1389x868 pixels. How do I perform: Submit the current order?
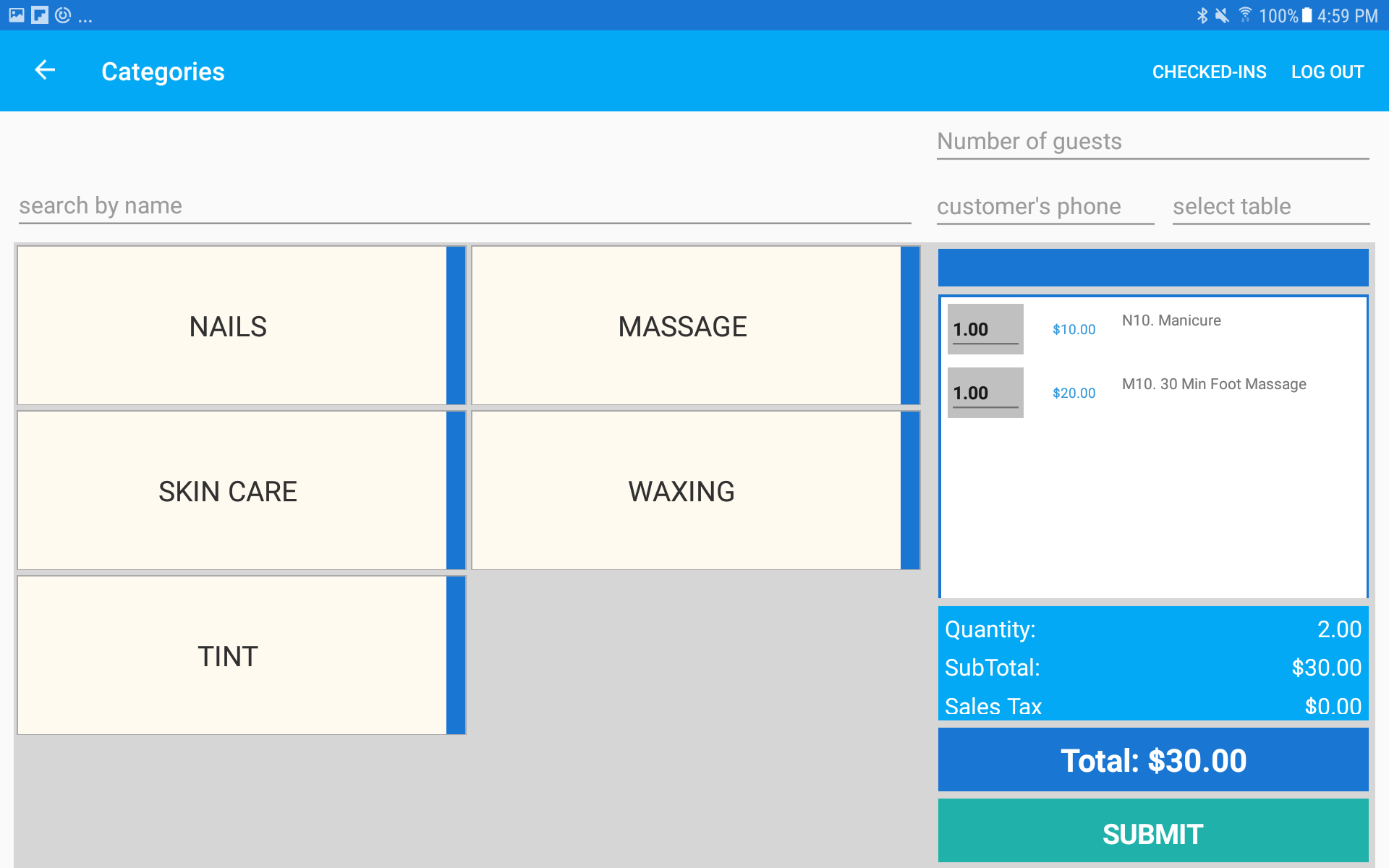tap(1152, 832)
